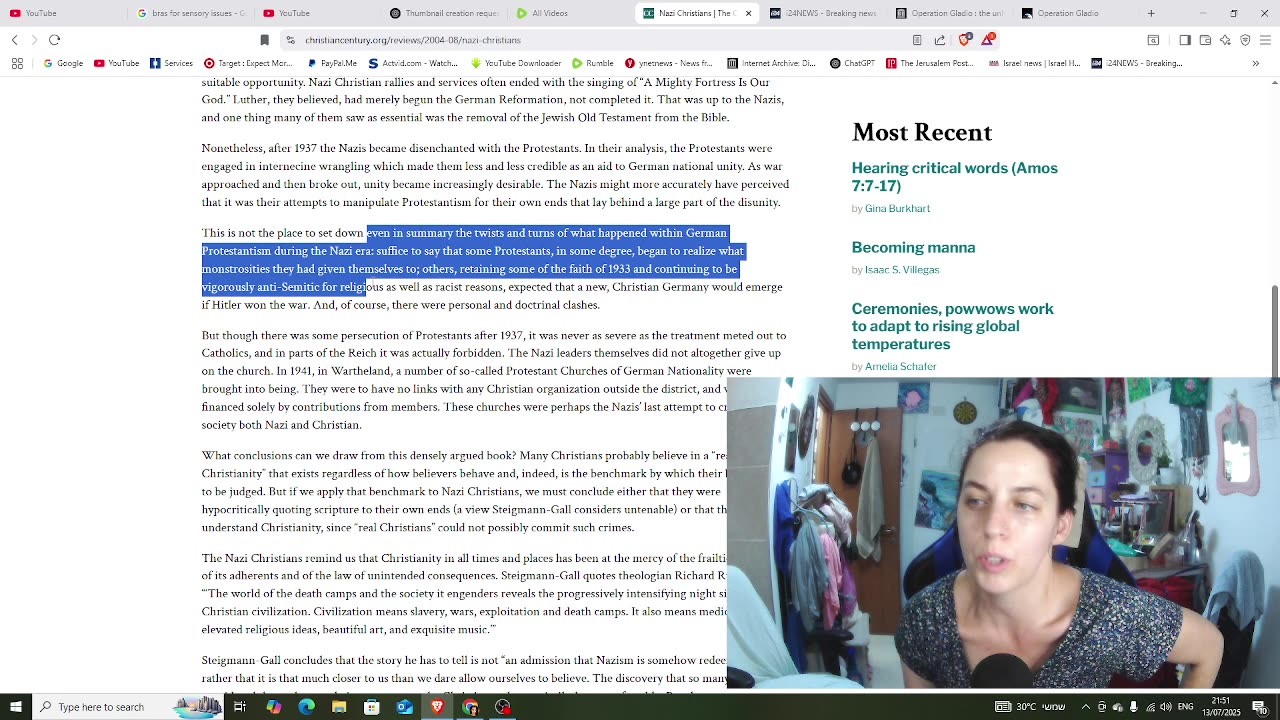The width and height of the screenshot is (1280, 720).
Task: Open Outlook from the taskbar
Action: tap(404, 707)
